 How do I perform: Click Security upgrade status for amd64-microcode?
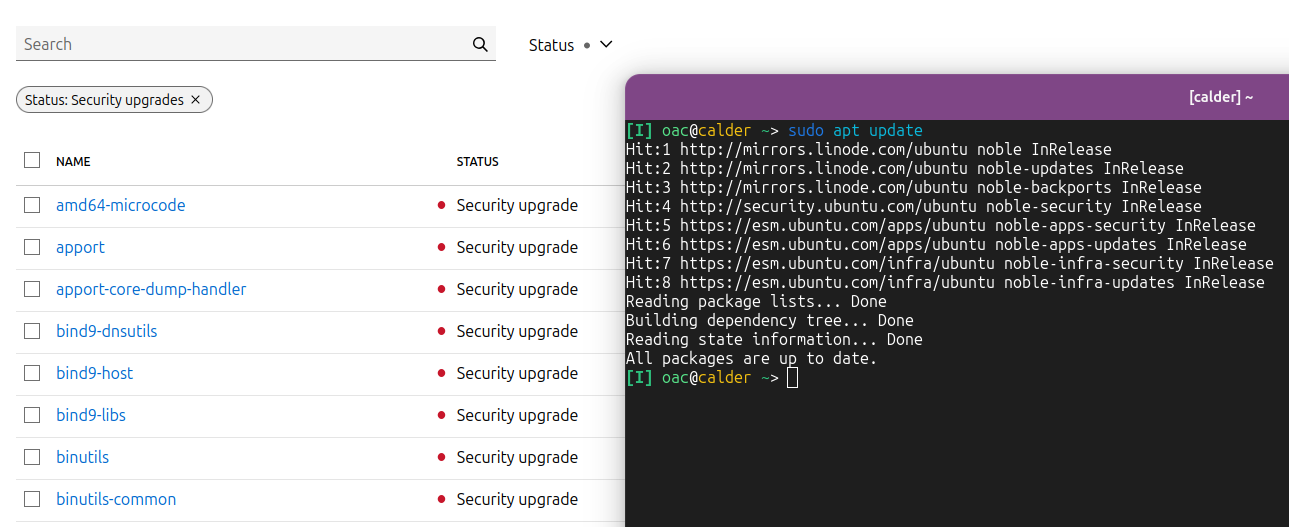[x=517, y=205]
